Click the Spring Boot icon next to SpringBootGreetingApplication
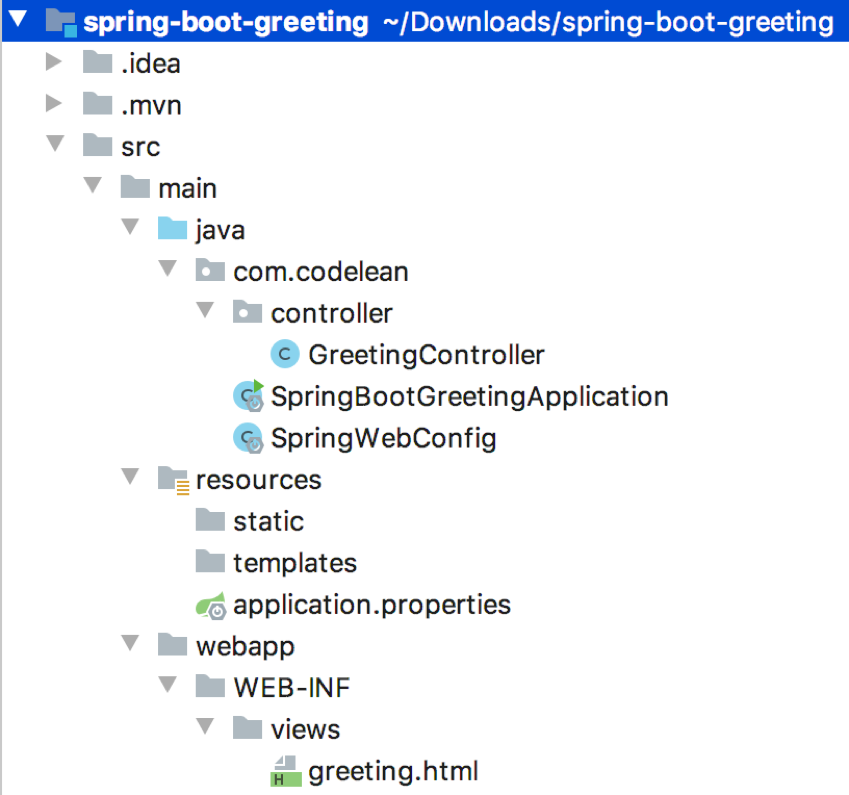The width and height of the screenshot is (849, 795). (247, 396)
